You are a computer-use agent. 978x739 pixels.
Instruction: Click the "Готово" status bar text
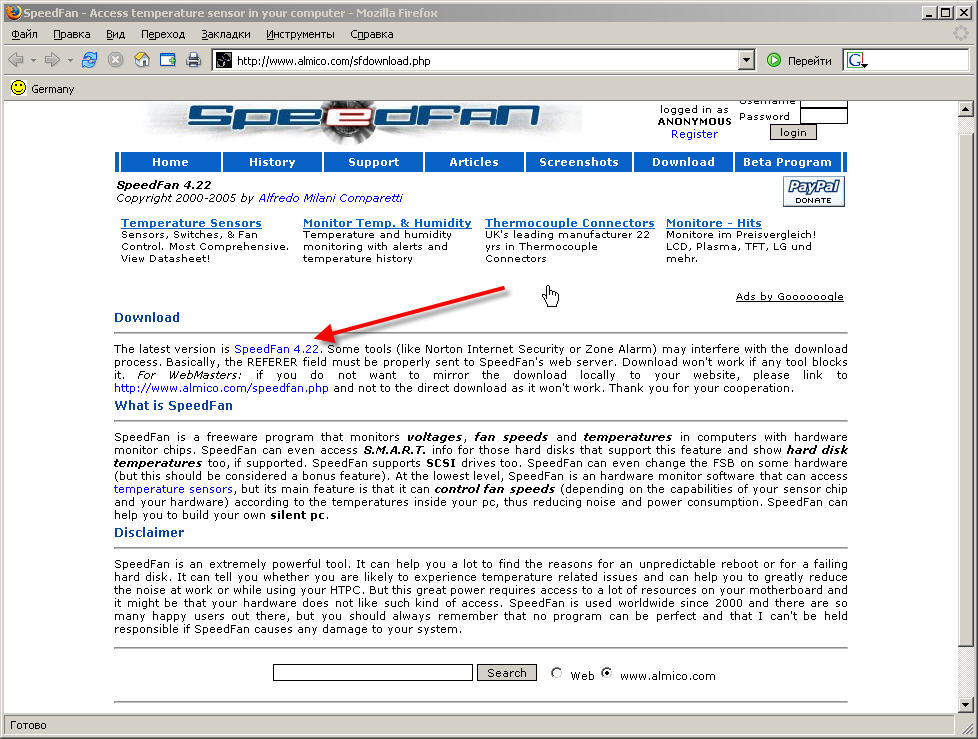point(29,725)
